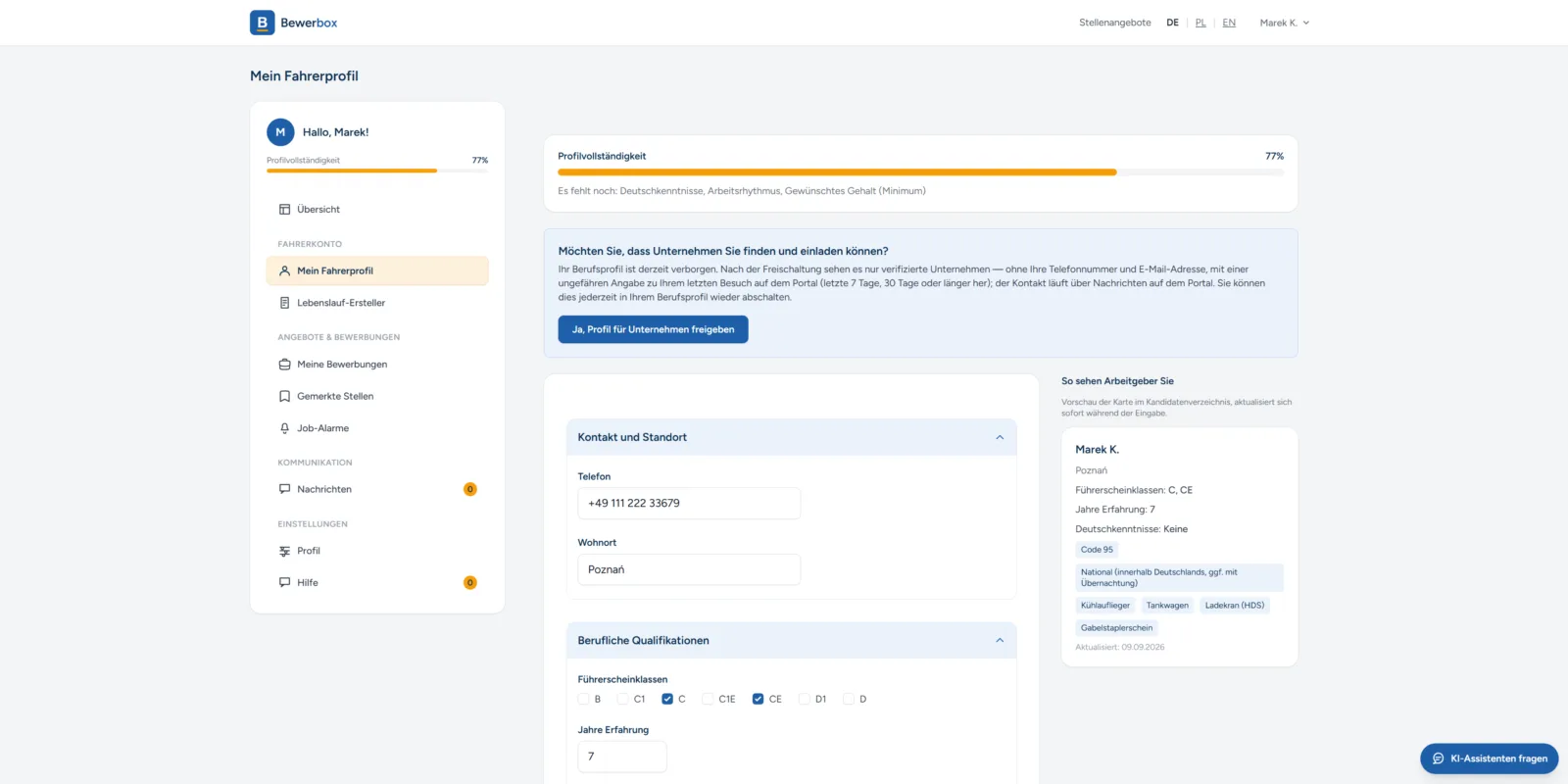Click the sliders icon beside Profil
The width and height of the screenshot is (1568, 784).
(284, 551)
